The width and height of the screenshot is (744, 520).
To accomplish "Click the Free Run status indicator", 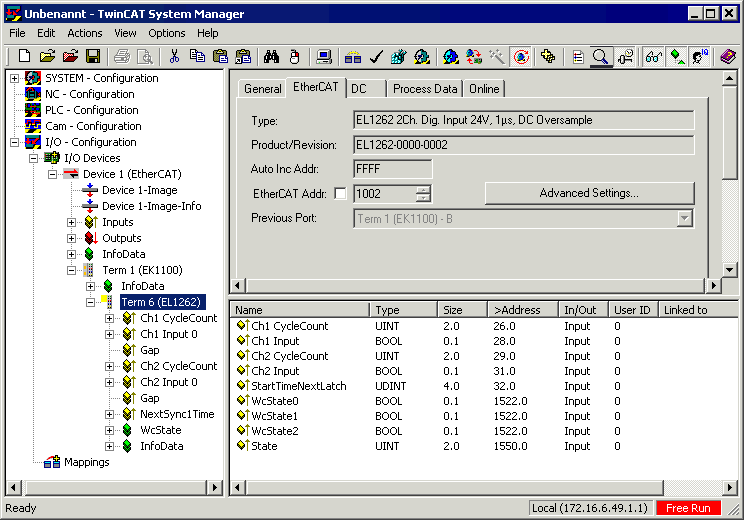I will click(688, 508).
